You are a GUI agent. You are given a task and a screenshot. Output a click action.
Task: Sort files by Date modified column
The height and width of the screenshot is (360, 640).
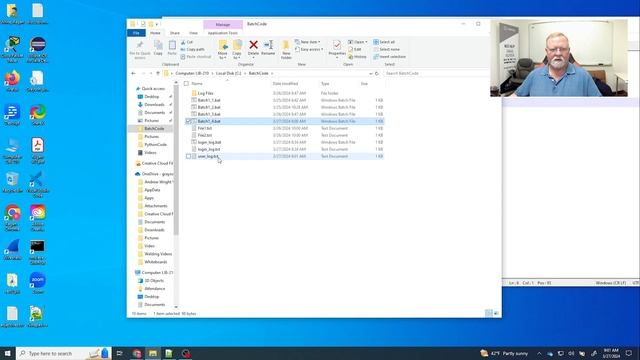click(286, 84)
